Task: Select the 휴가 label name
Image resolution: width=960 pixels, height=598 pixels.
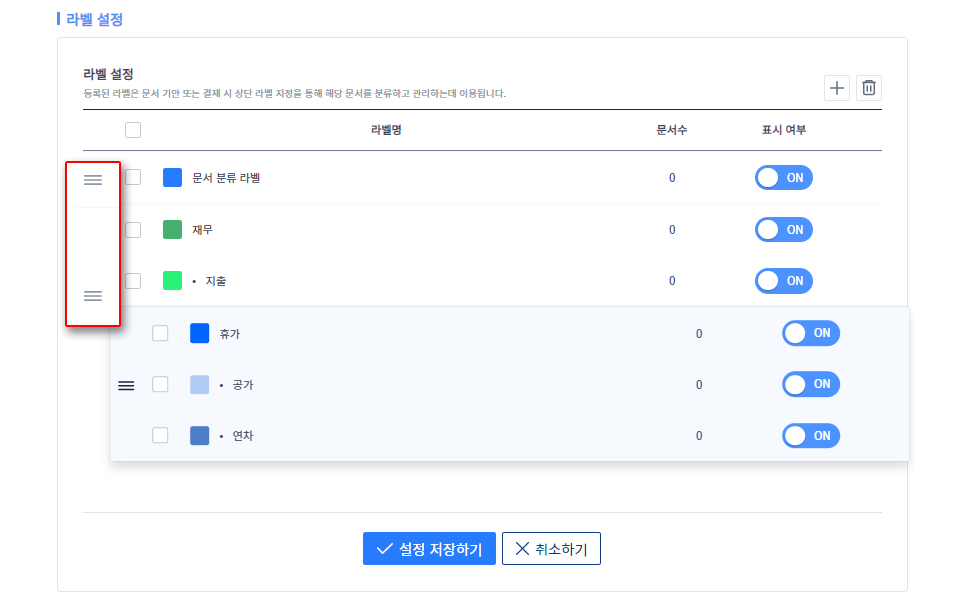Action: tap(230, 334)
